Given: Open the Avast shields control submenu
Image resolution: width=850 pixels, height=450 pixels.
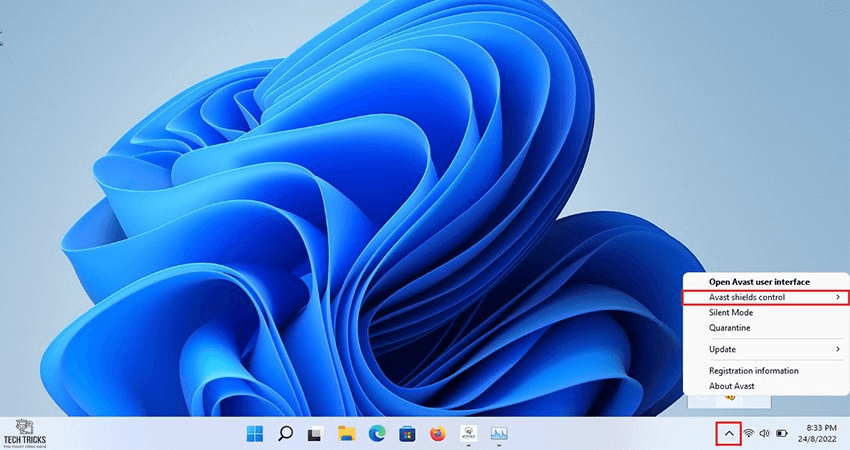Looking at the screenshot, I should click(765, 297).
